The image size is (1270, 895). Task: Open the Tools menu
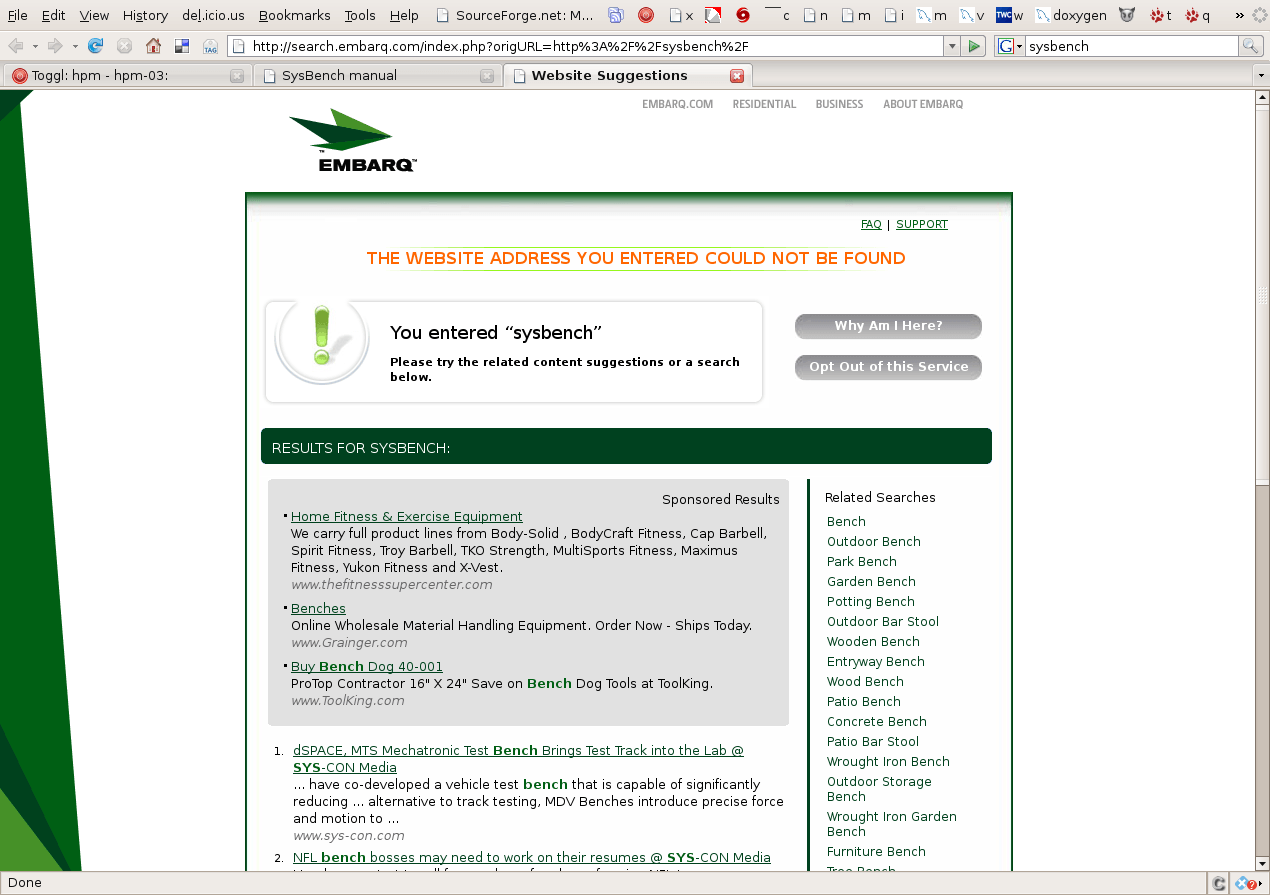tap(360, 15)
